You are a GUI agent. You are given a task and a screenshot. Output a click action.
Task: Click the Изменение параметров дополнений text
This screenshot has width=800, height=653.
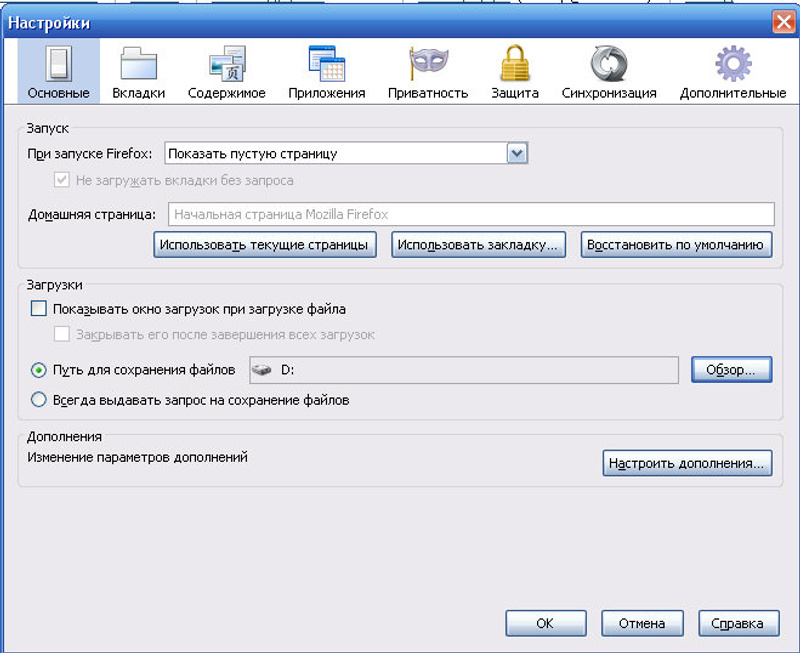click(137, 457)
